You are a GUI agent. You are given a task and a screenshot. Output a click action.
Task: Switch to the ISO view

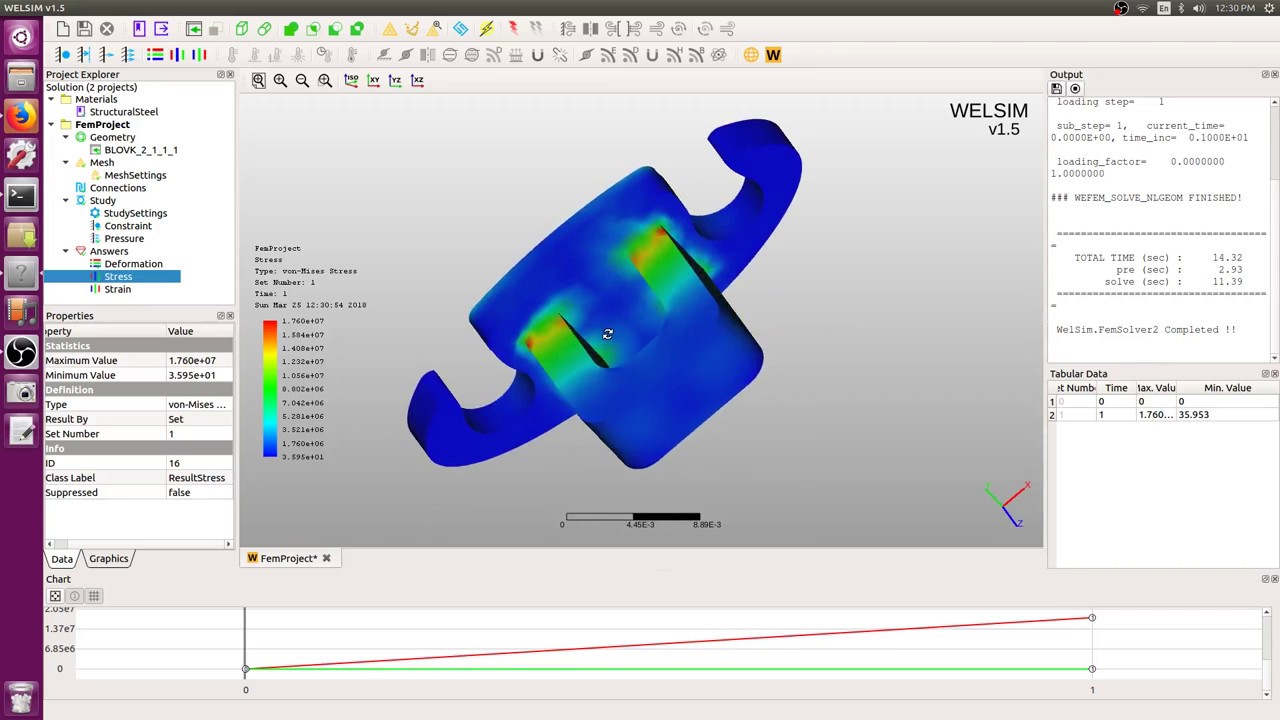(351, 80)
